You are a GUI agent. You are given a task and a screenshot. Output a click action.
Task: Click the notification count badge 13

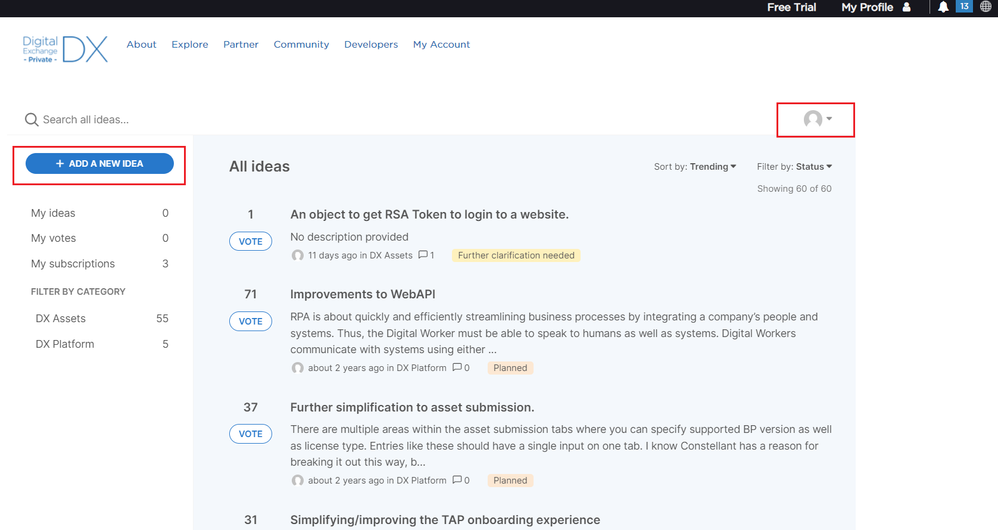pos(964,7)
